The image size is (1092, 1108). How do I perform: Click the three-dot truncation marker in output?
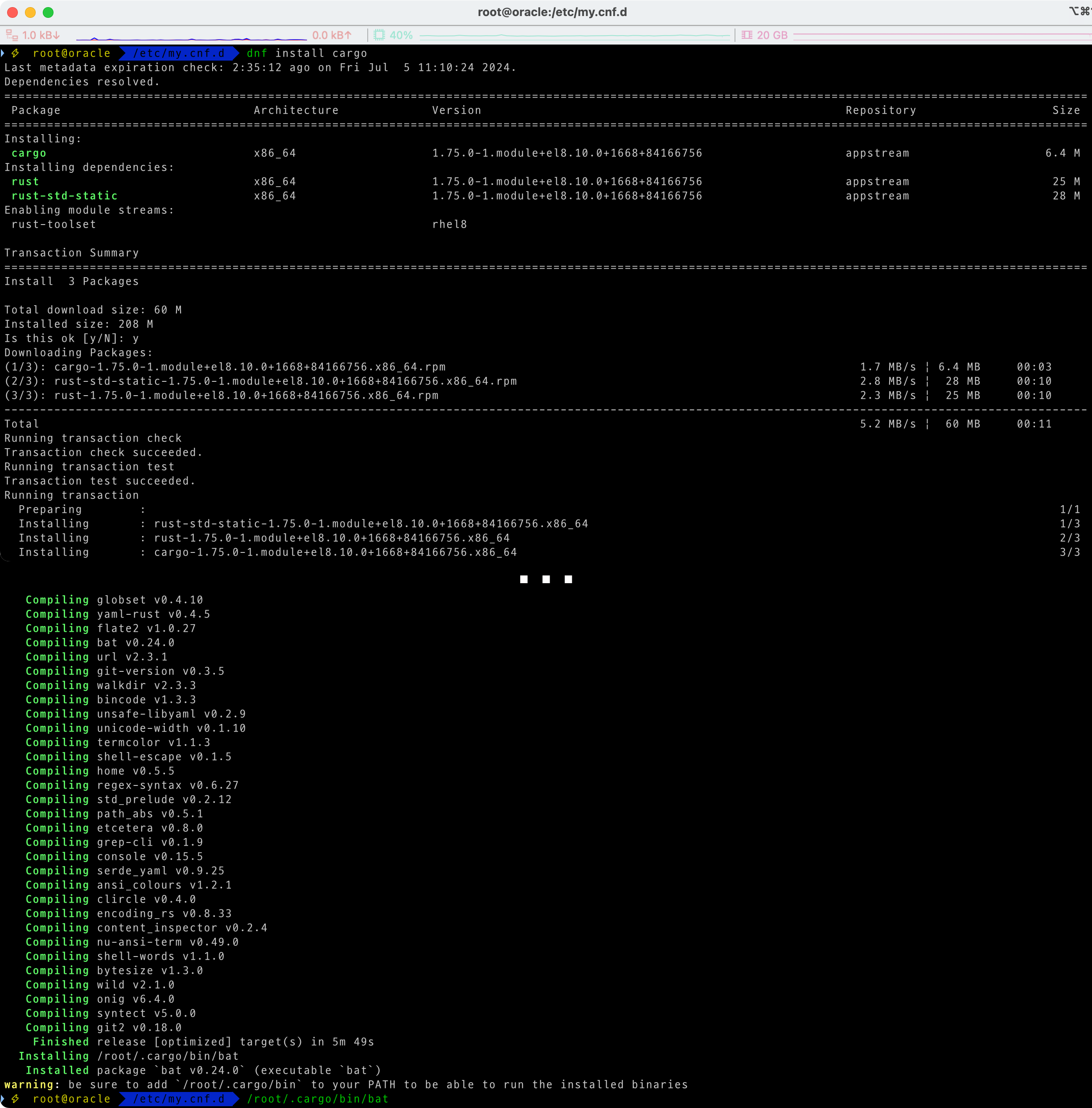[x=546, y=580]
